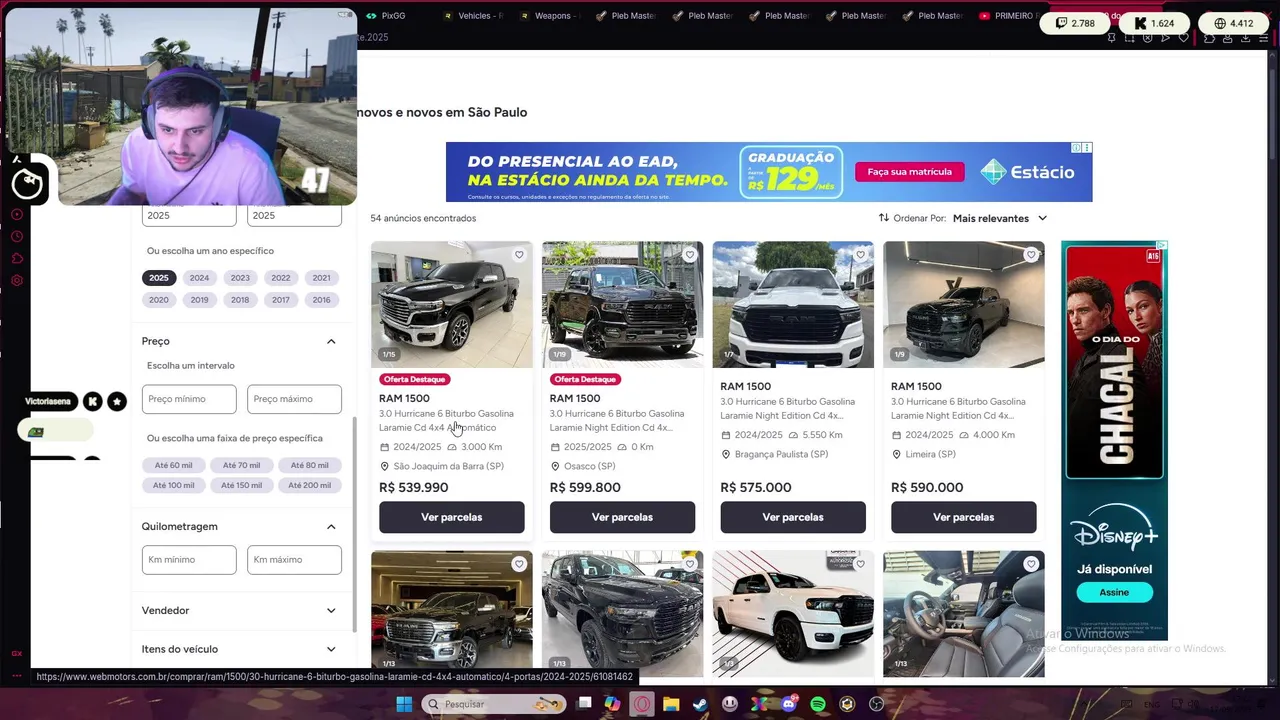
Task: Open the white RAM 1500 photo in Bragança Paulista
Action: [793, 305]
